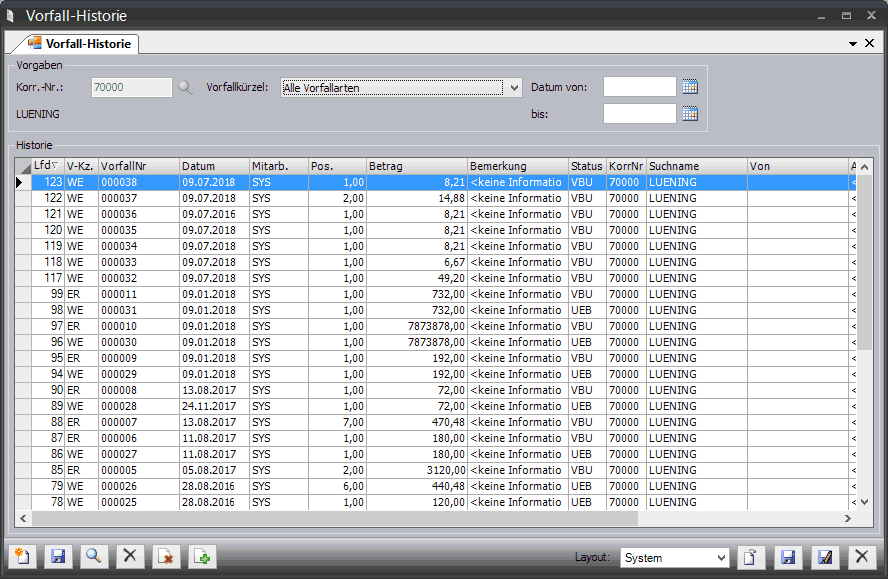Sort by the Betrag column header

416,166
